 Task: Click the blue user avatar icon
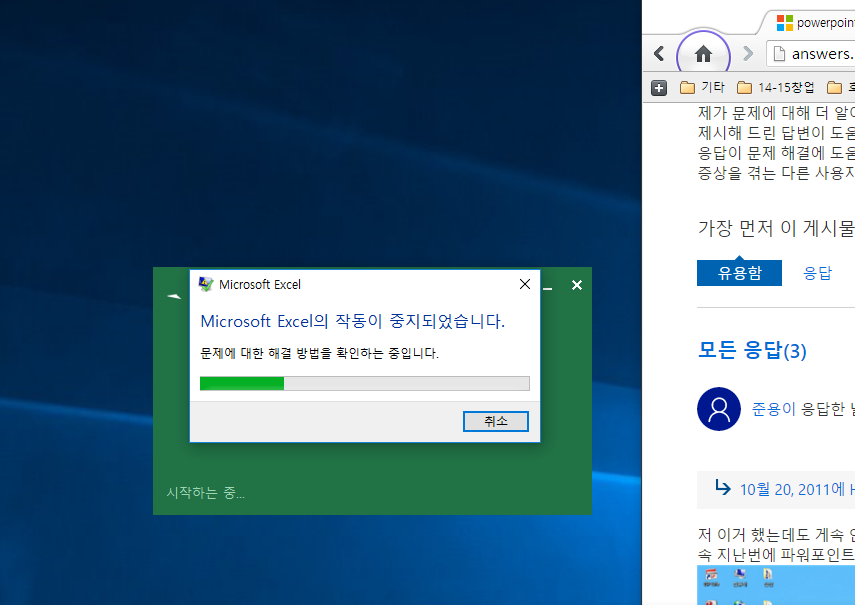pyautogui.click(x=719, y=409)
